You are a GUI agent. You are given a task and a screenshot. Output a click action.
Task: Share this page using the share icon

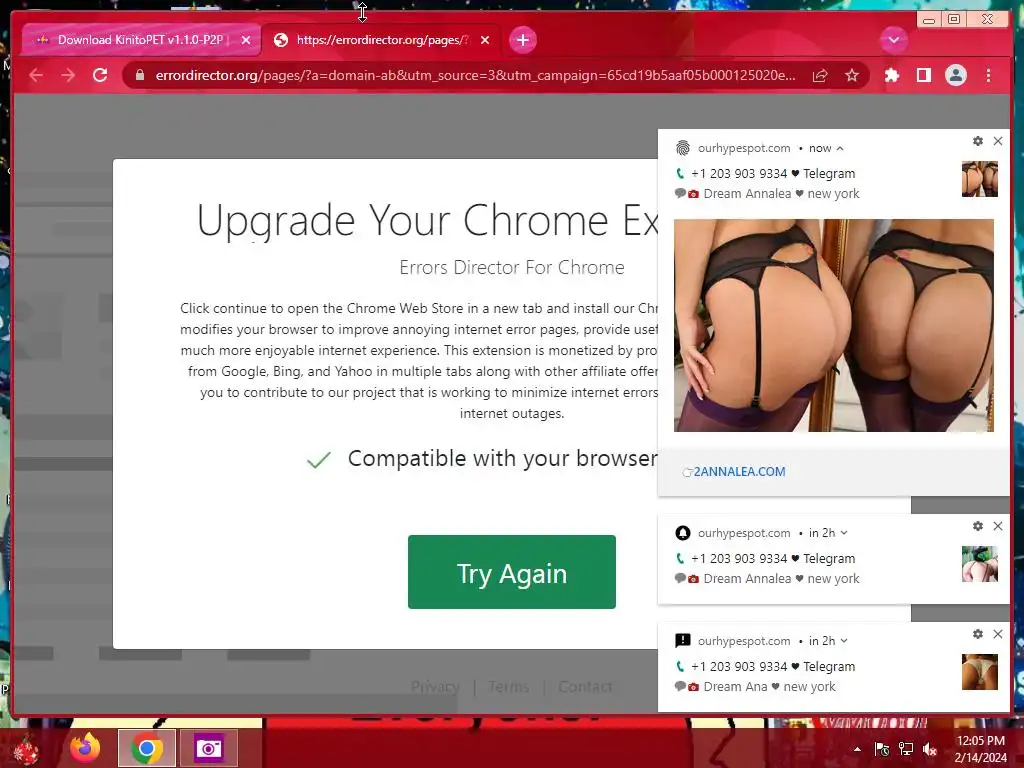pos(820,76)
